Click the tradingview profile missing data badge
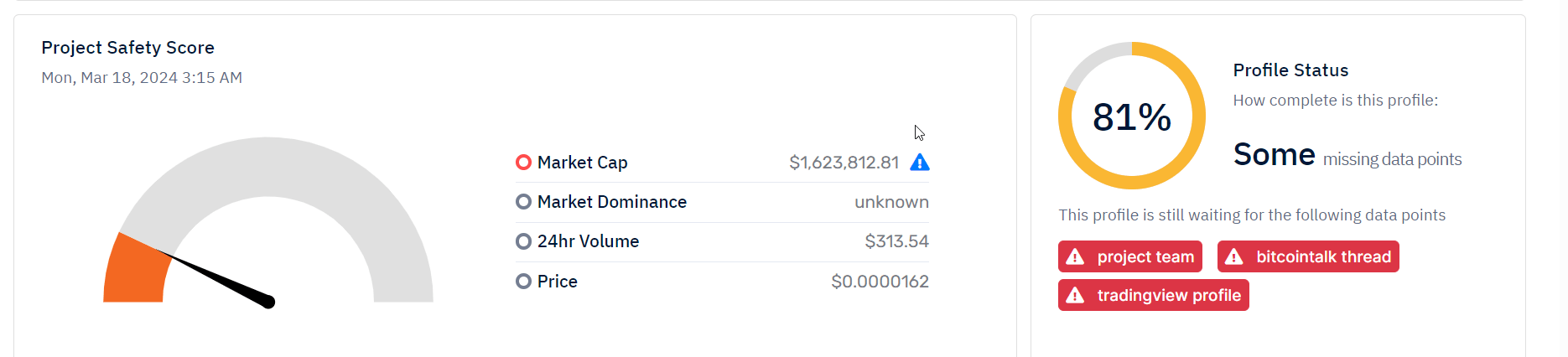 pyautogui.click(x=1154, y=295)
